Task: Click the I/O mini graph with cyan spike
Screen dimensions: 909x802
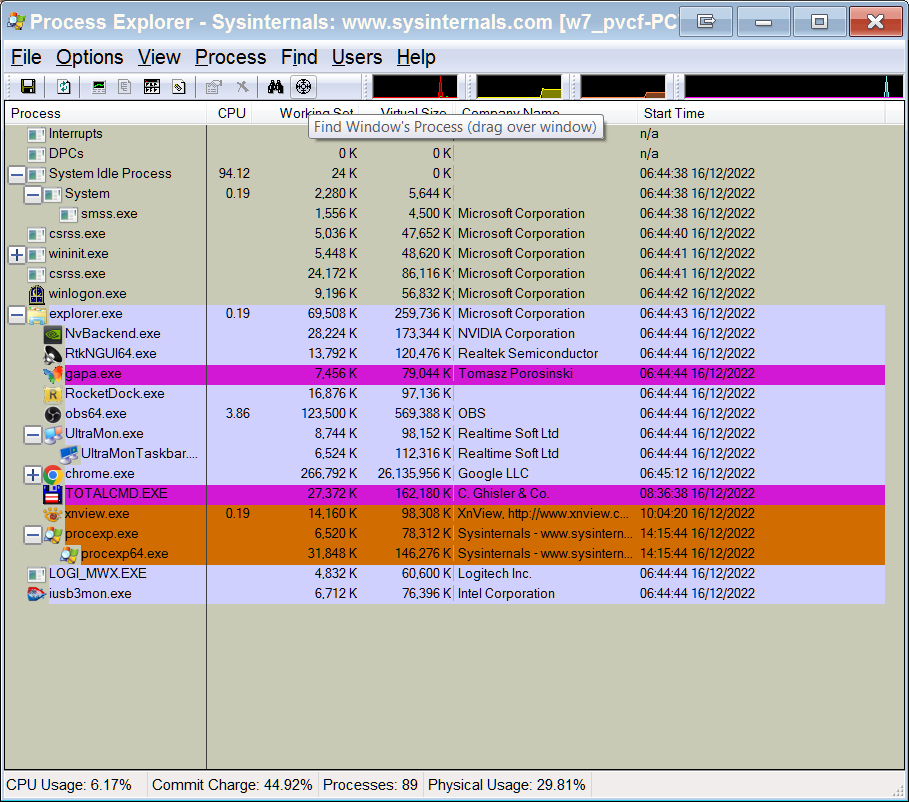Action: (x=794, y=87)
